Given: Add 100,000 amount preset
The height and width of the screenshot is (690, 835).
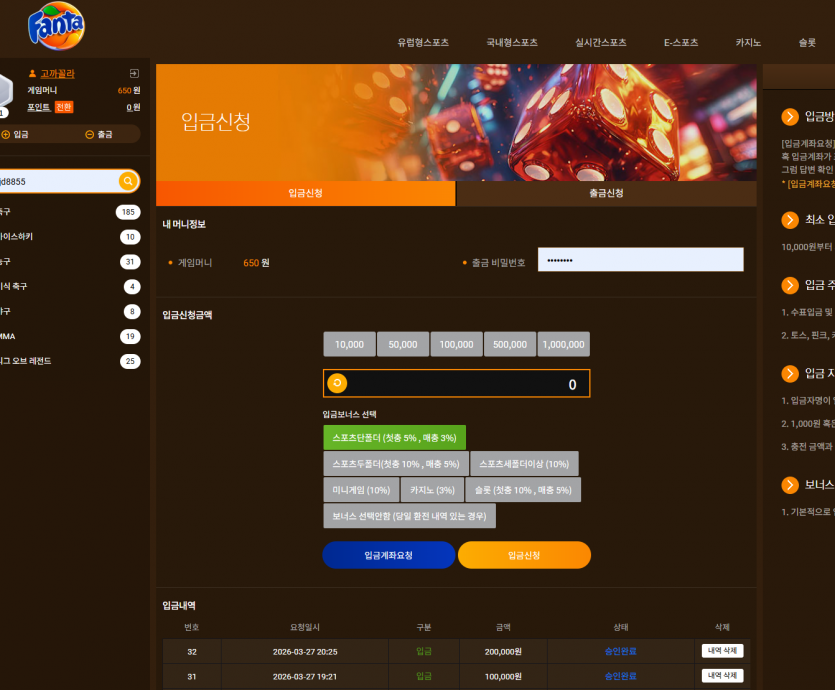Looking at the screenshot, I should (x=456, y=344).
